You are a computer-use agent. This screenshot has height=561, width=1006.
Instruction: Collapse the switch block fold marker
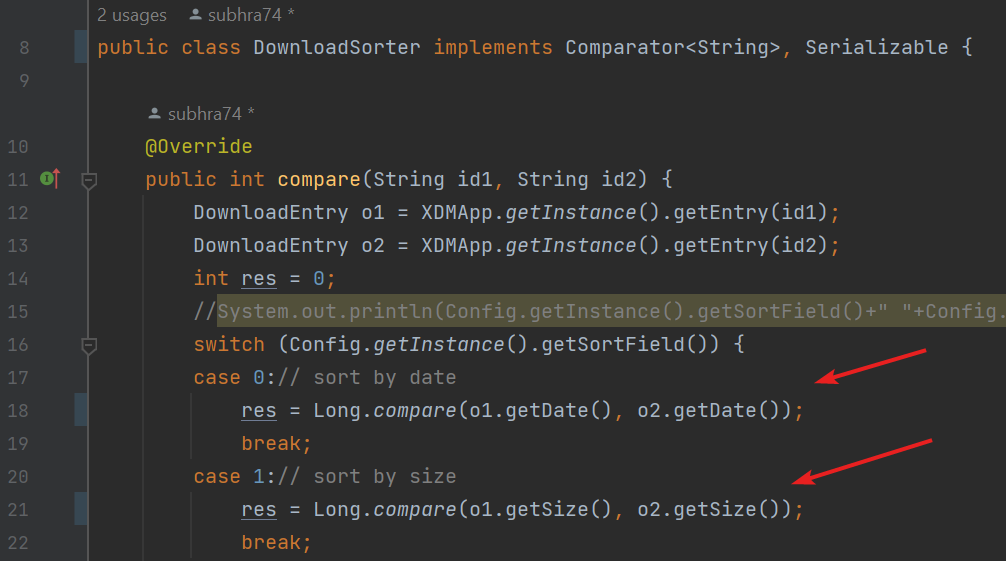(89, 346)
